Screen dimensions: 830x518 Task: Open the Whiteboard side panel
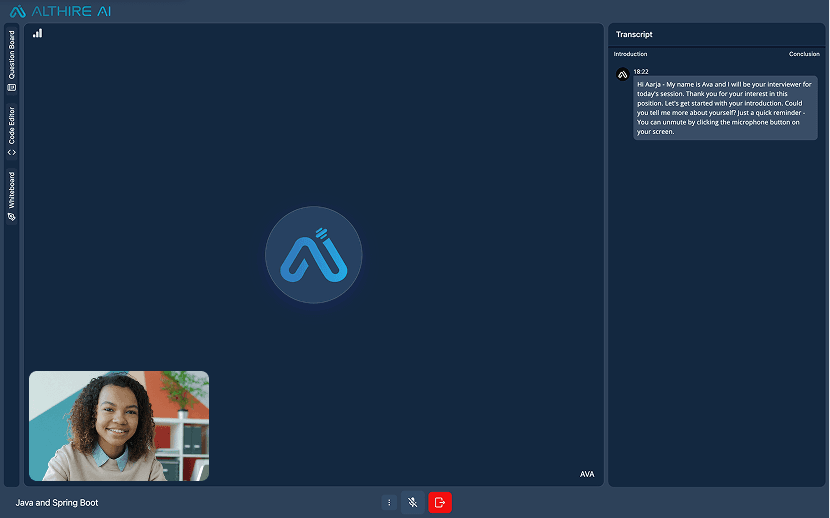(x=12, y=196)
